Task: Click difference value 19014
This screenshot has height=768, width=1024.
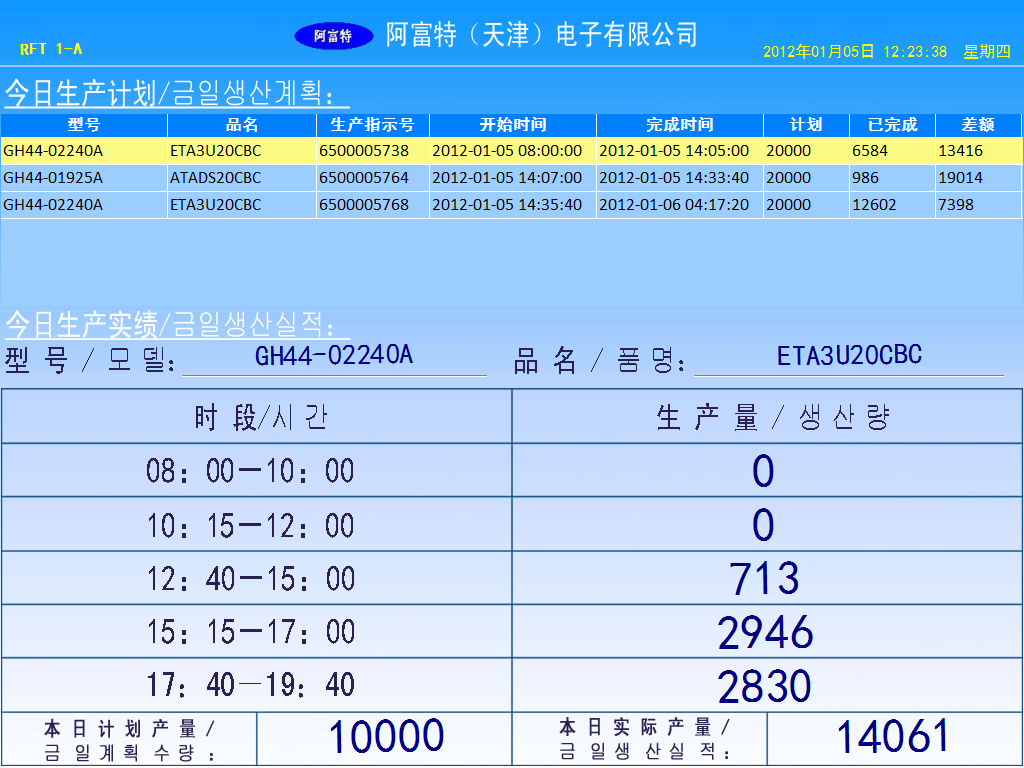Action: 978,178
